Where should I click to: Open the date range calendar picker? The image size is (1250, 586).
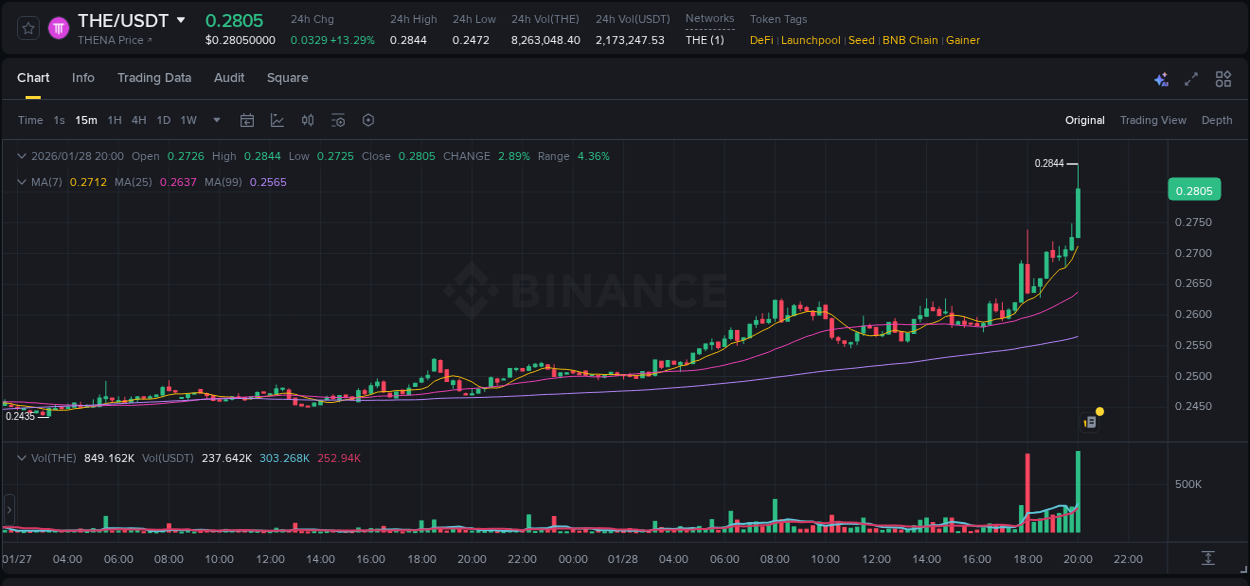(247, 120)
